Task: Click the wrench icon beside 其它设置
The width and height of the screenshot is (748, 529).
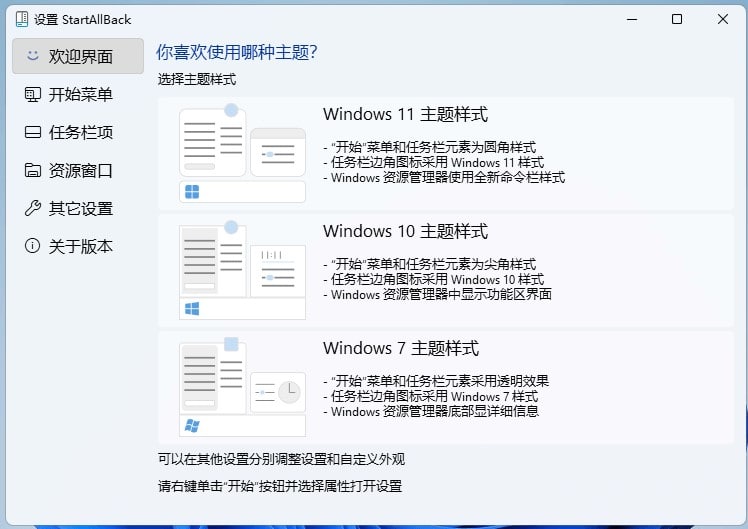Action: click(32, 208)
